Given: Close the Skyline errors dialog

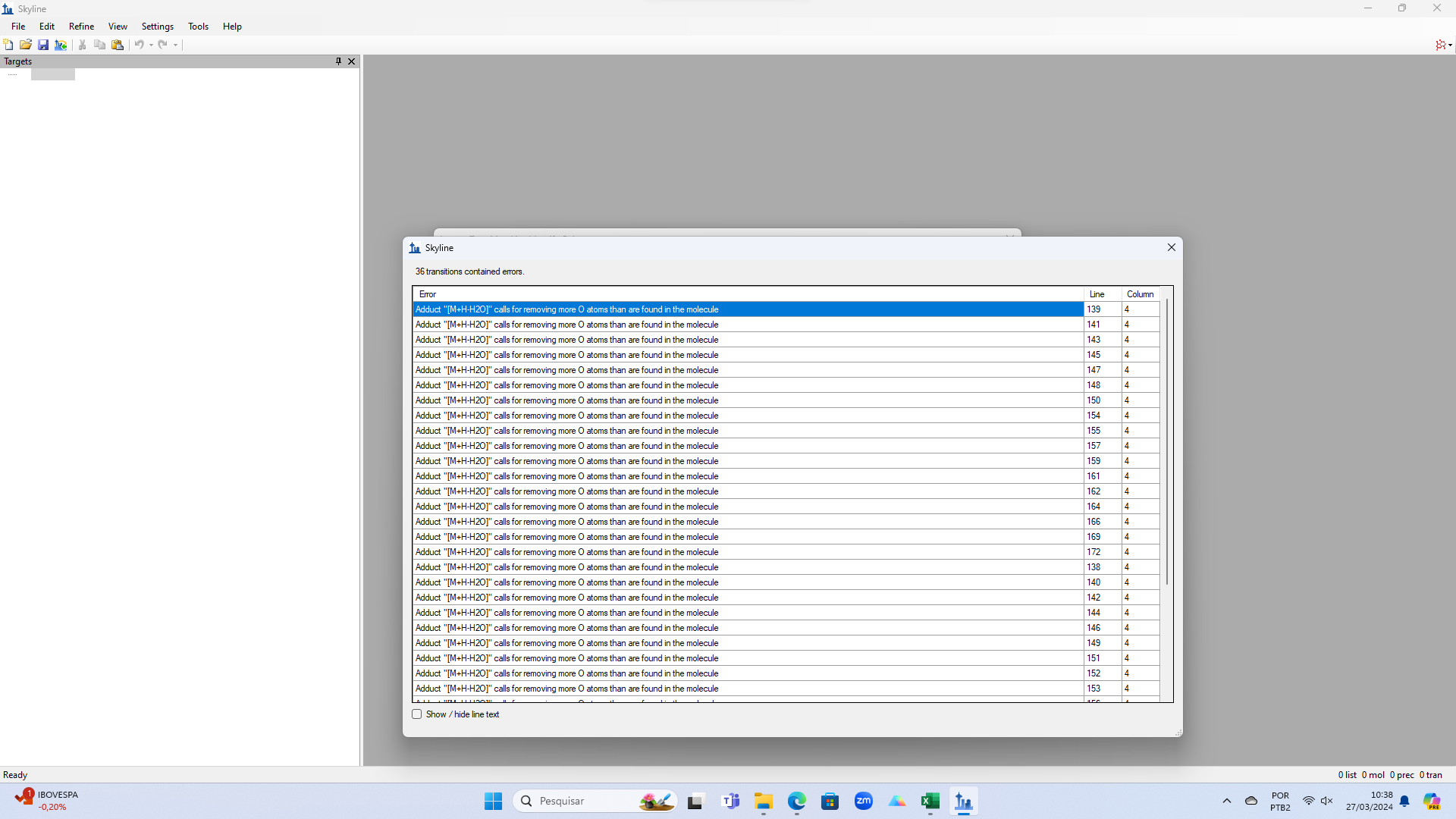Looking at the screenshot, I should point(1171,248).
